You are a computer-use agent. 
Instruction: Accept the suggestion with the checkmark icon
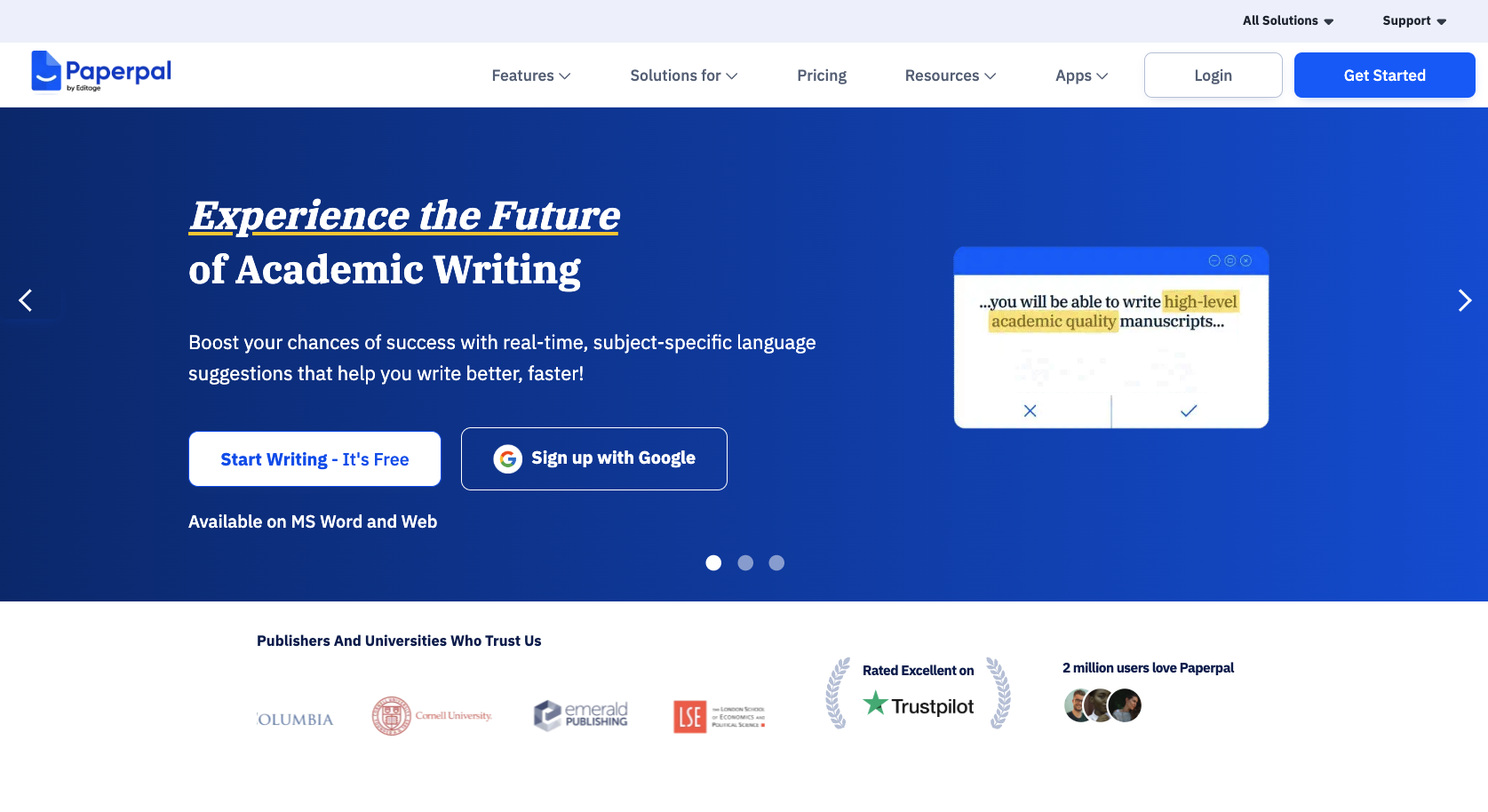tap(1189, 410)
